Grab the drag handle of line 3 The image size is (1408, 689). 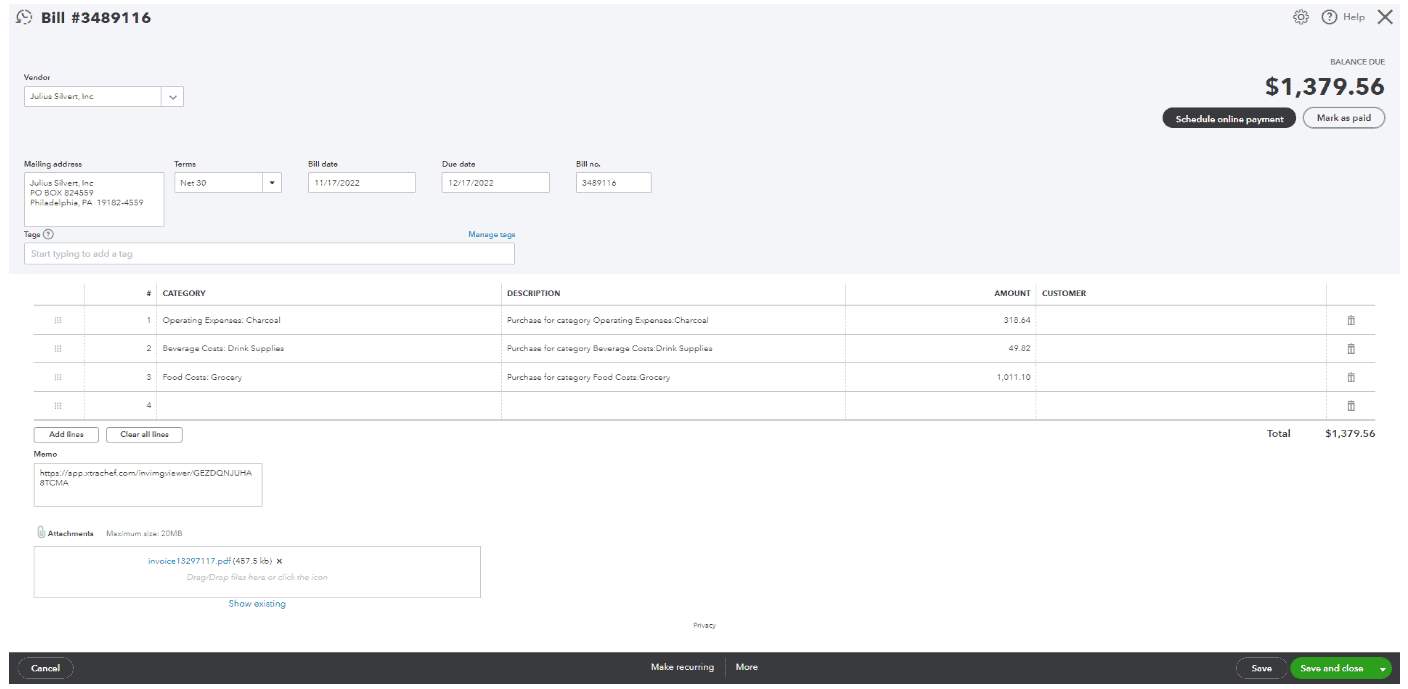tap(58, 377)
